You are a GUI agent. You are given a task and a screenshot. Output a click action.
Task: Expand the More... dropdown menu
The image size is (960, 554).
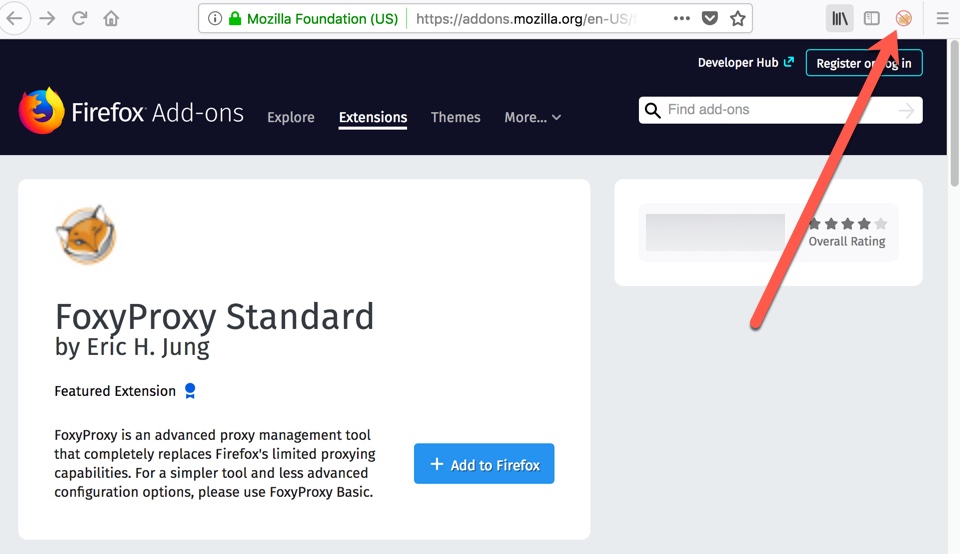(533, 117)
